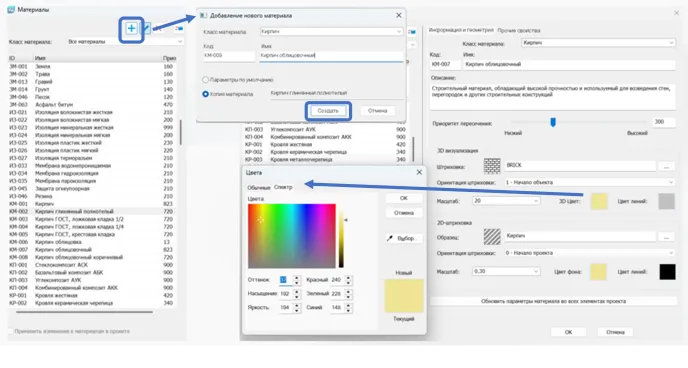The height and width of the screenshot is (368, 688).
Task: Click the Имя field with Кирпич облицовочный in add dialog
Action: [x=331, y=56]
